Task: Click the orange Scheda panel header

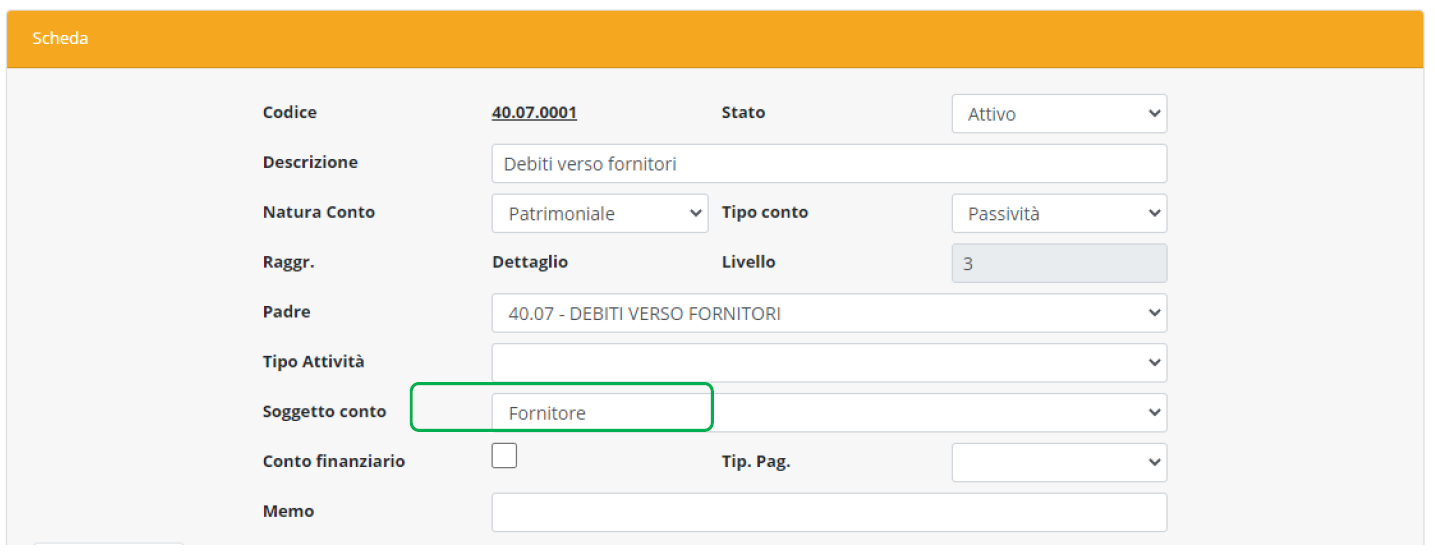Action: click(714, 39)
